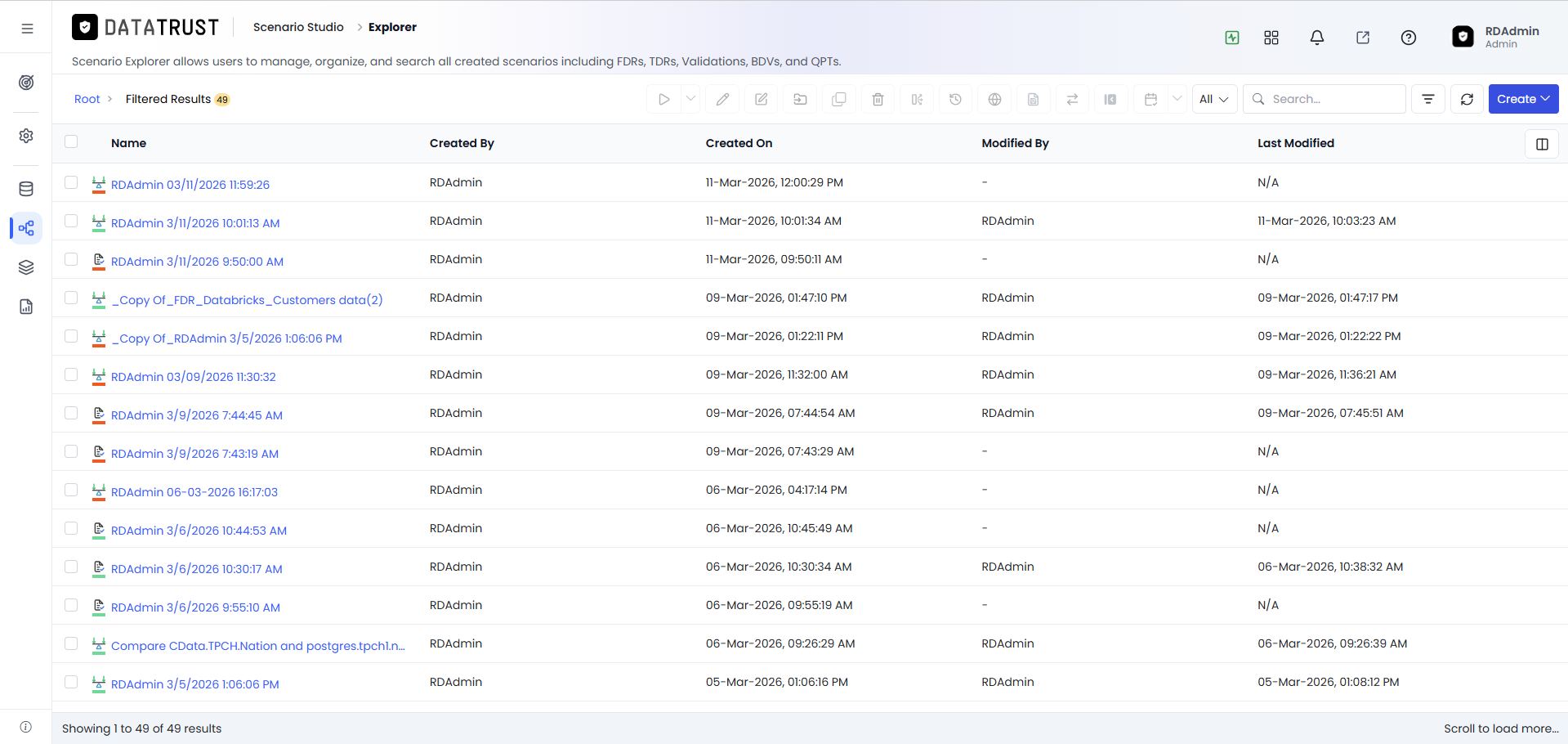1568x744 pixels.
Task: Click the edit note toolbar icon
Action: point(762,99)
